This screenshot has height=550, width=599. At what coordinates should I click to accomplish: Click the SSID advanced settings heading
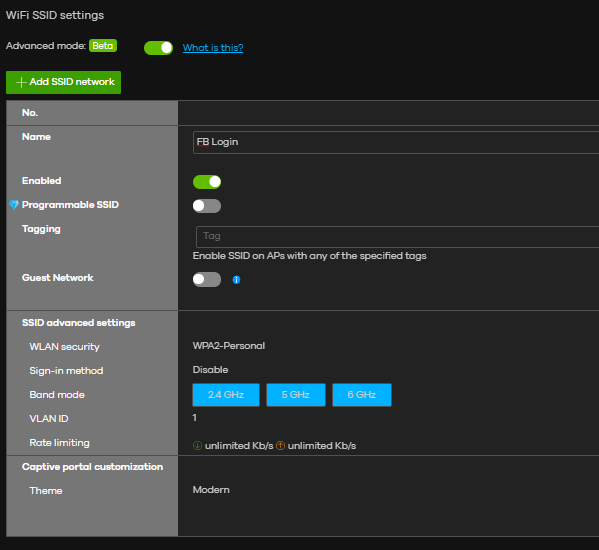click(x=79, y=323)
